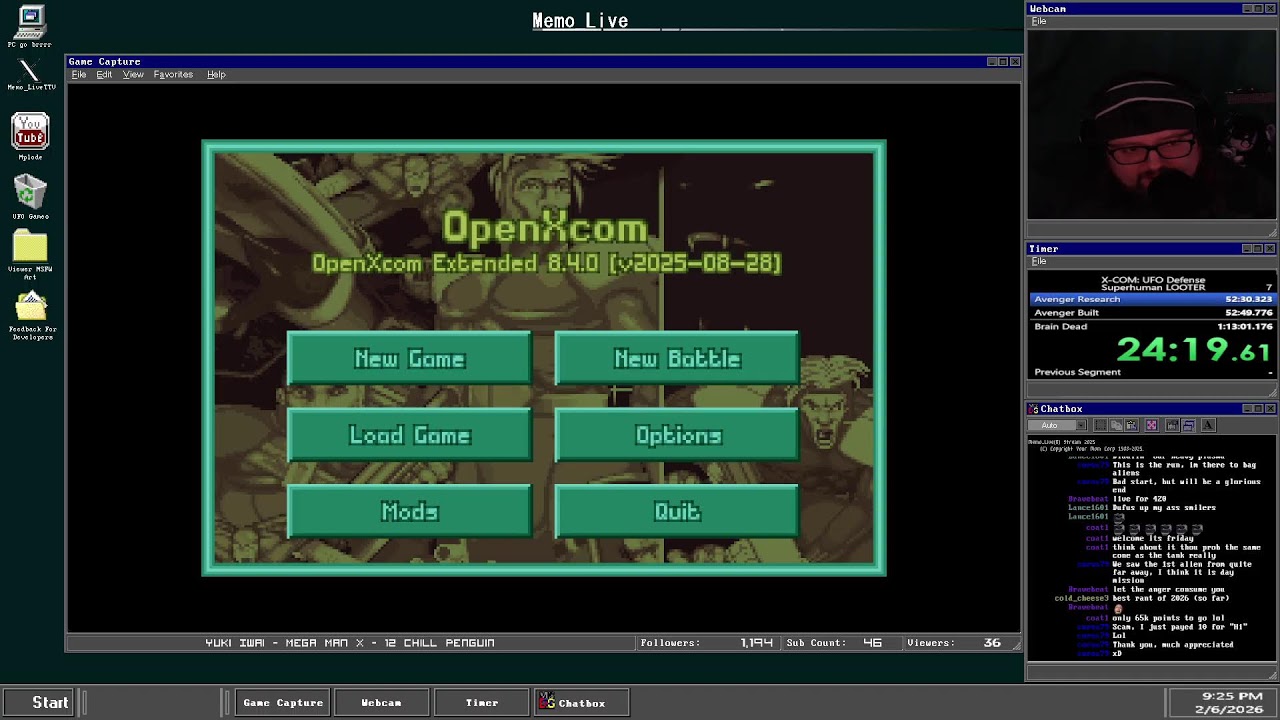The image size is (1280, 720).
Task: Close the Timer window
Action: pyautogui.click(x=1270, y=249)
